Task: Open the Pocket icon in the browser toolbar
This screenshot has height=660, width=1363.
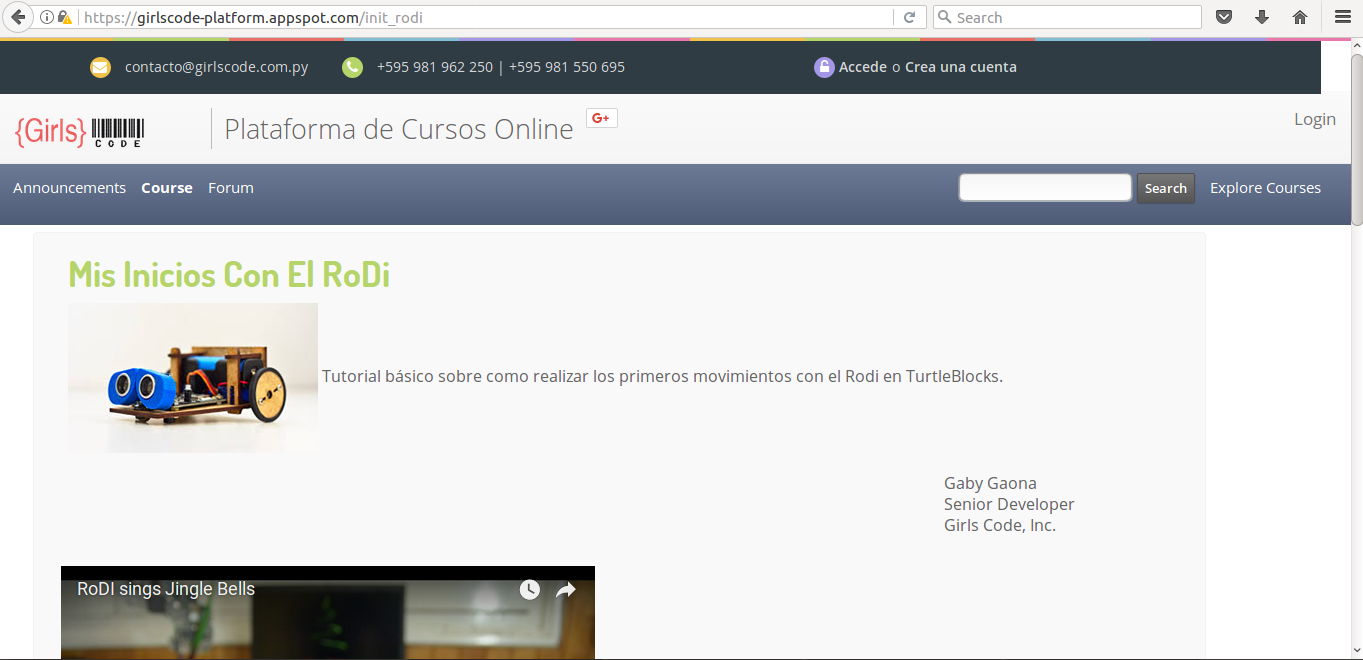Action: point(1223,17)
